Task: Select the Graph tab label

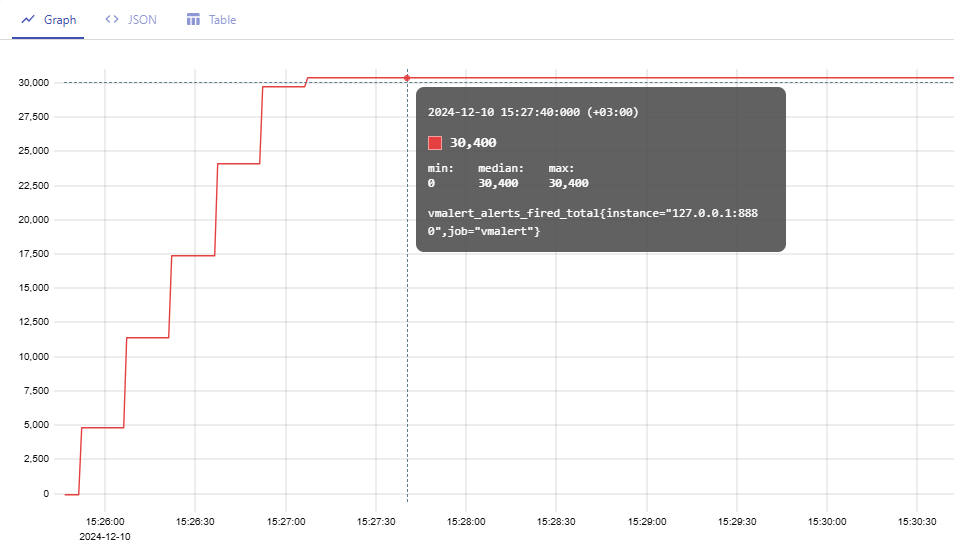Action: click(x=60, y=20)
